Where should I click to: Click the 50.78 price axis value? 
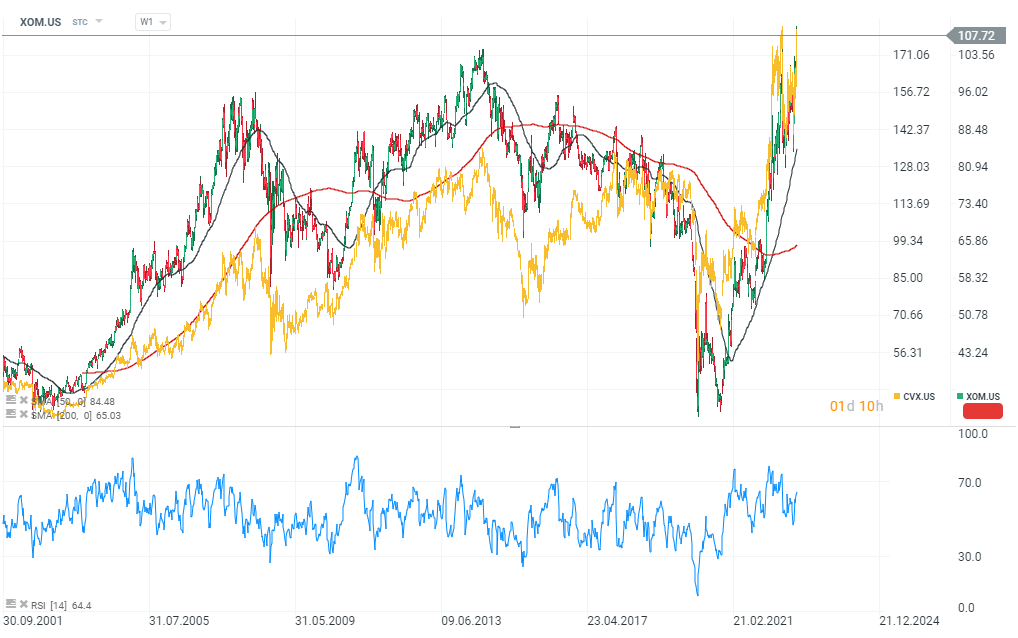tap(973, 315)
